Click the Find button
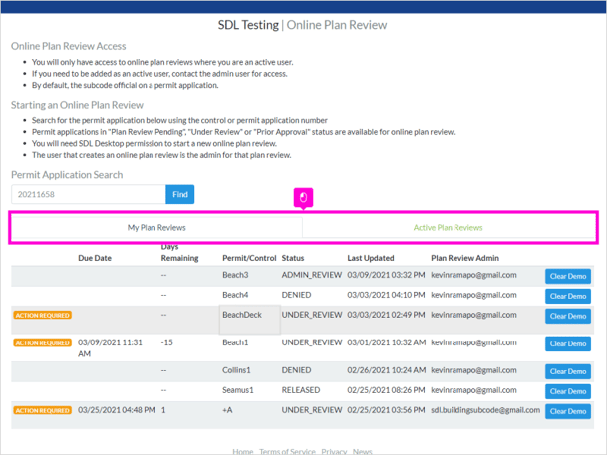 [x=180, y=194]
